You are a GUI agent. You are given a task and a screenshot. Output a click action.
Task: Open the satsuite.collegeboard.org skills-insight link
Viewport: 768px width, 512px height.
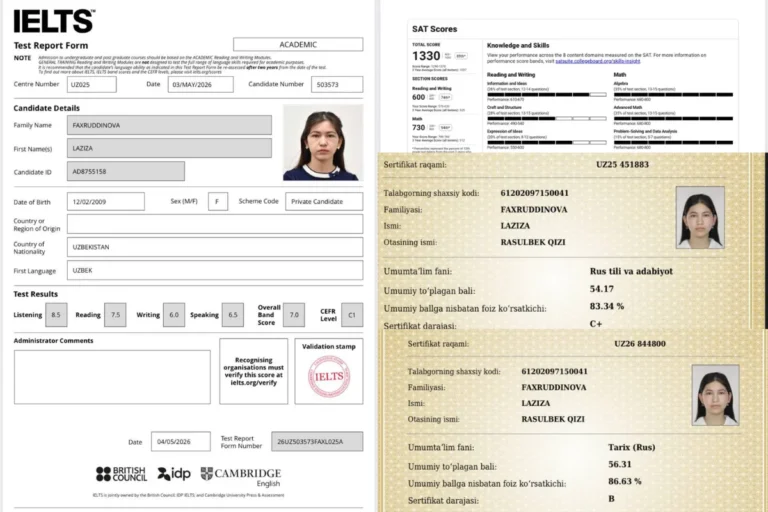pyautogui.click(x=598, y=61)
